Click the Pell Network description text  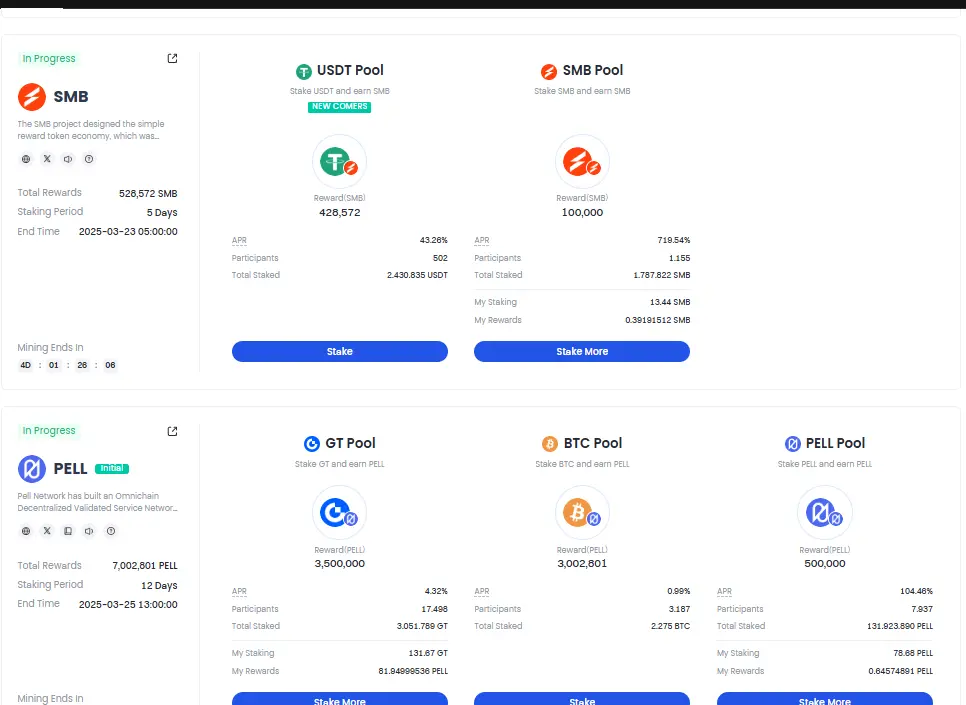click(x=97, y=502)
